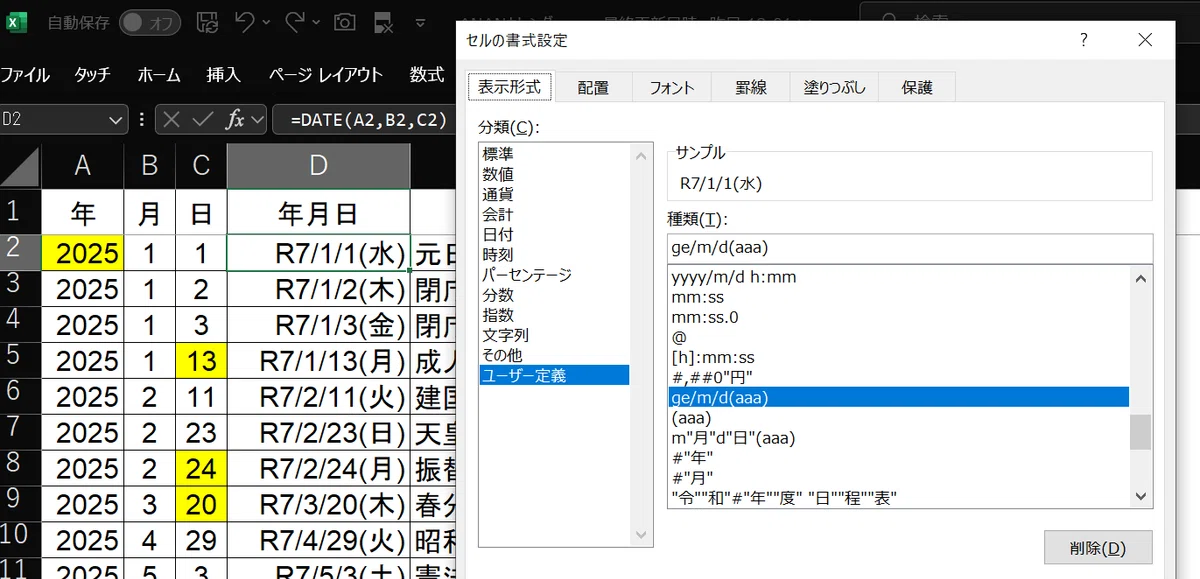The width and height of the screenshot is (1200, 579).
Task: Click the help question mark in dialog
Action: [1083, 40]
